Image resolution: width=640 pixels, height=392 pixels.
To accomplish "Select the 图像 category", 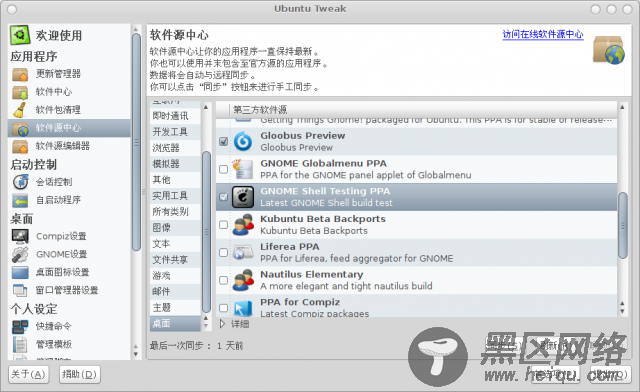I will 175,227.
